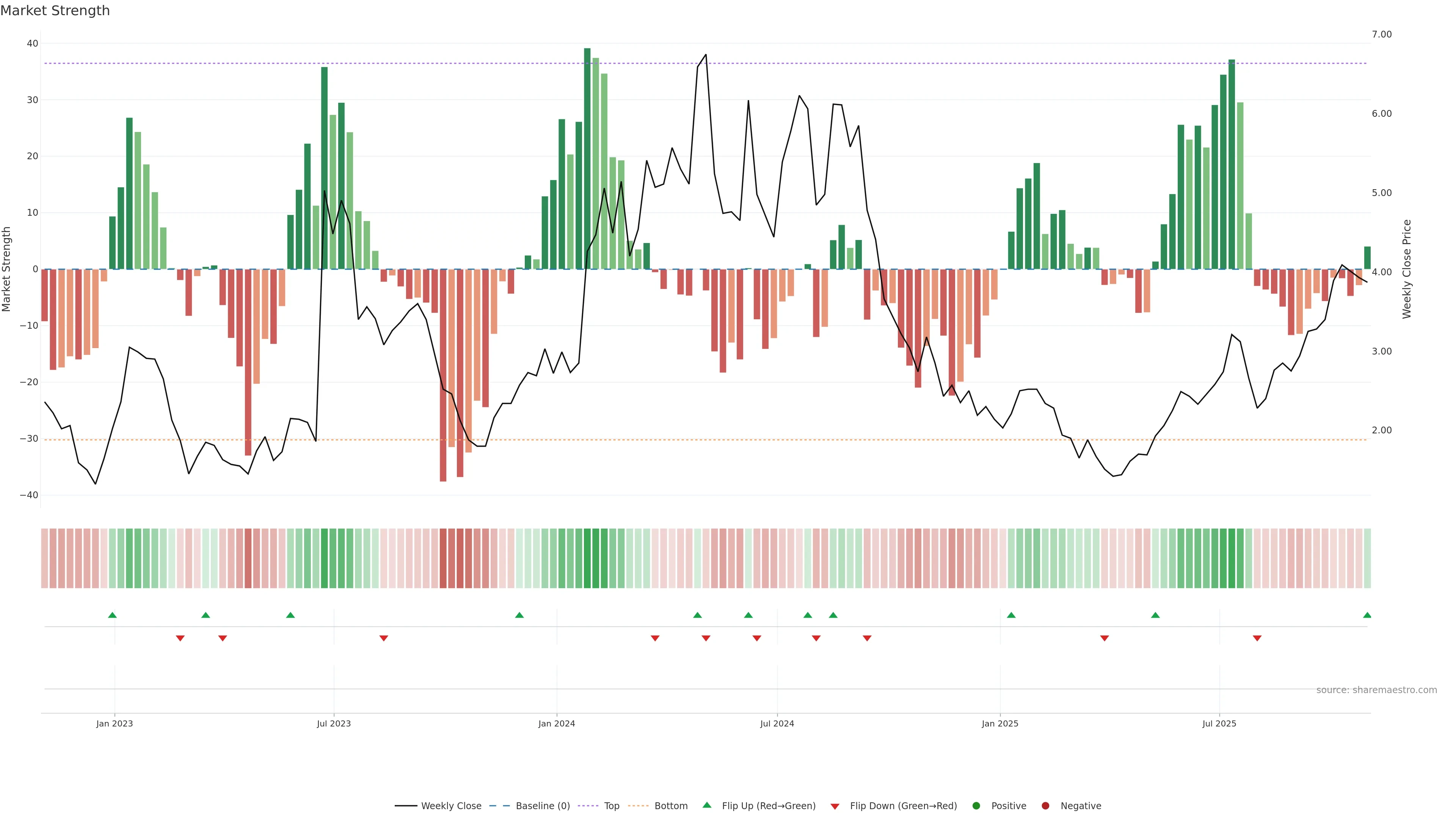
Task: Click the Negative red circle legend icon
Action: pos(1045,806)
